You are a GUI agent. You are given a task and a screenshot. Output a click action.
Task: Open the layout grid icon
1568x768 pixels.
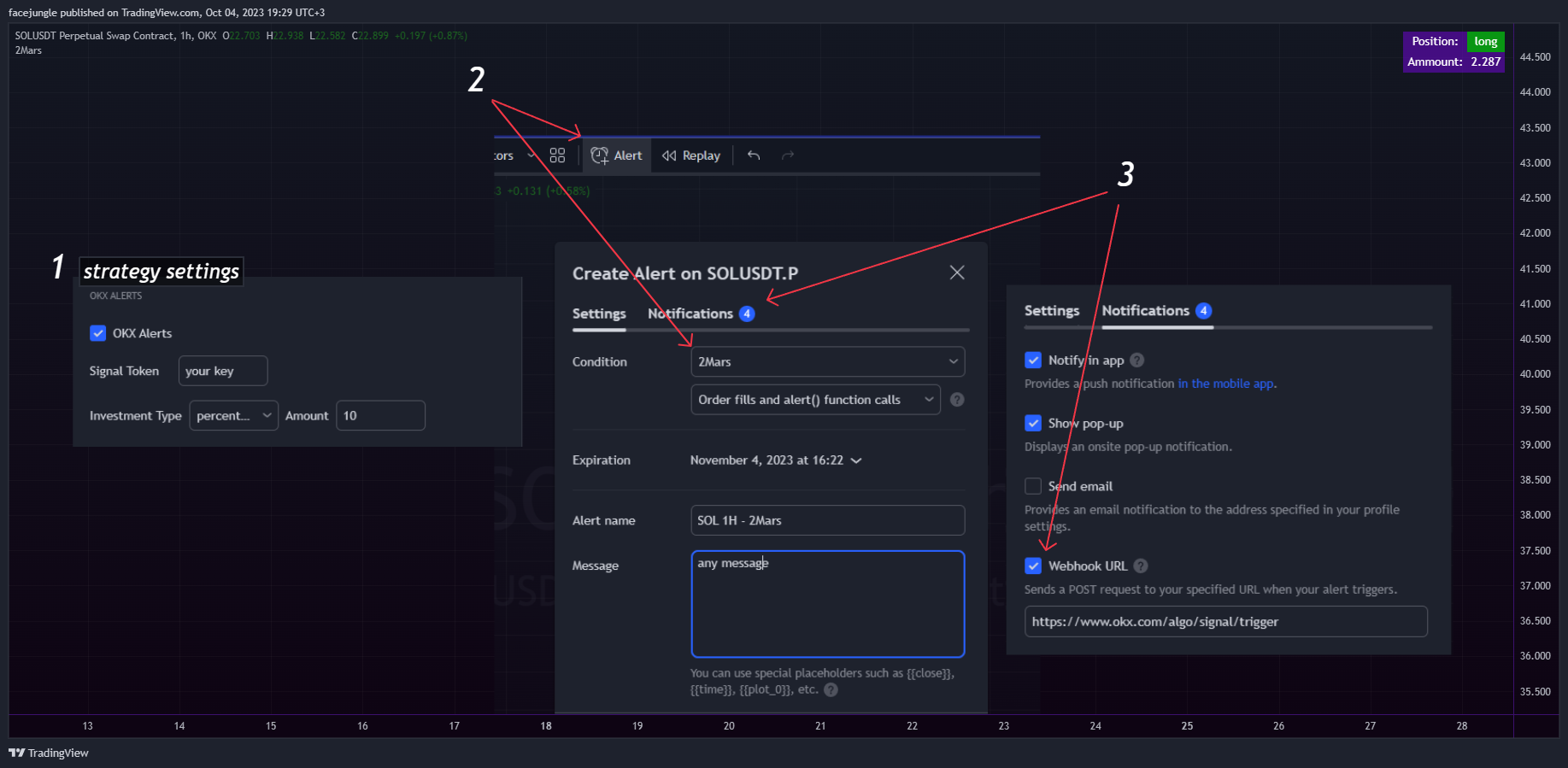point(557,155)
